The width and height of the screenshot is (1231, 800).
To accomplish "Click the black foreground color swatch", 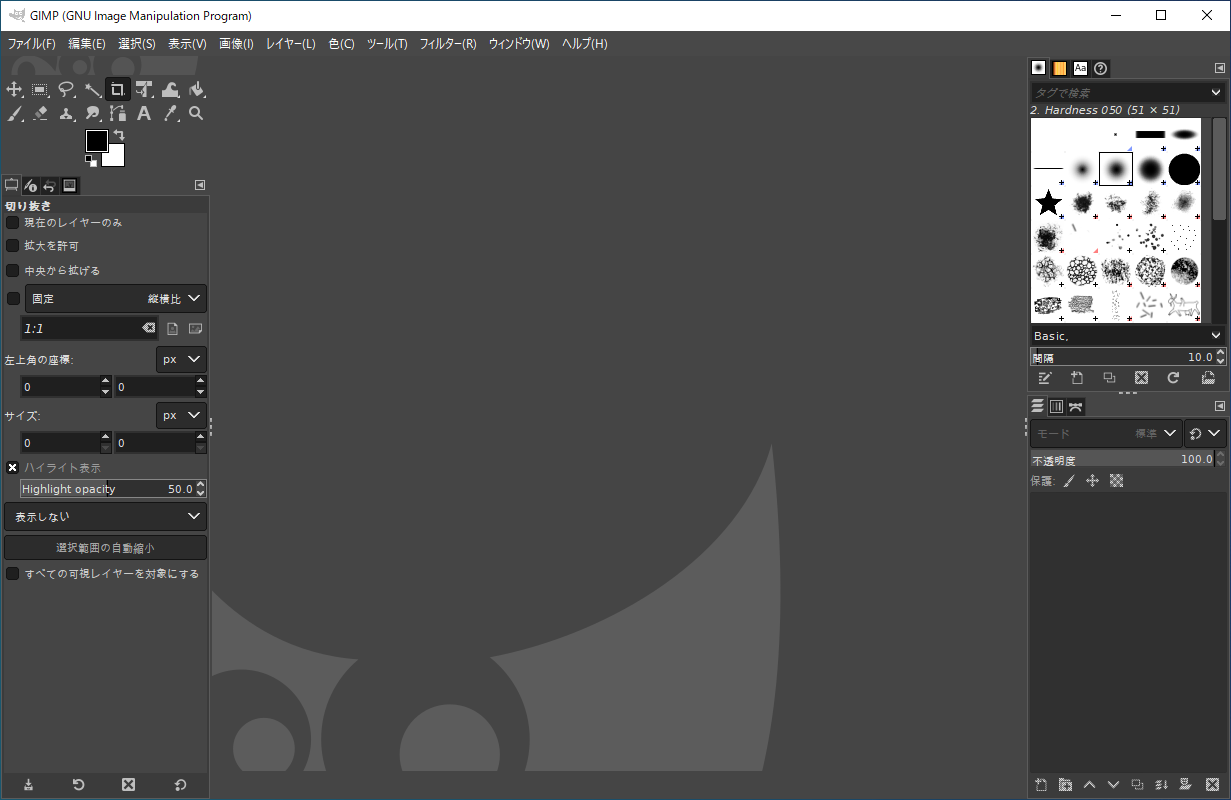I will (95, 140).
